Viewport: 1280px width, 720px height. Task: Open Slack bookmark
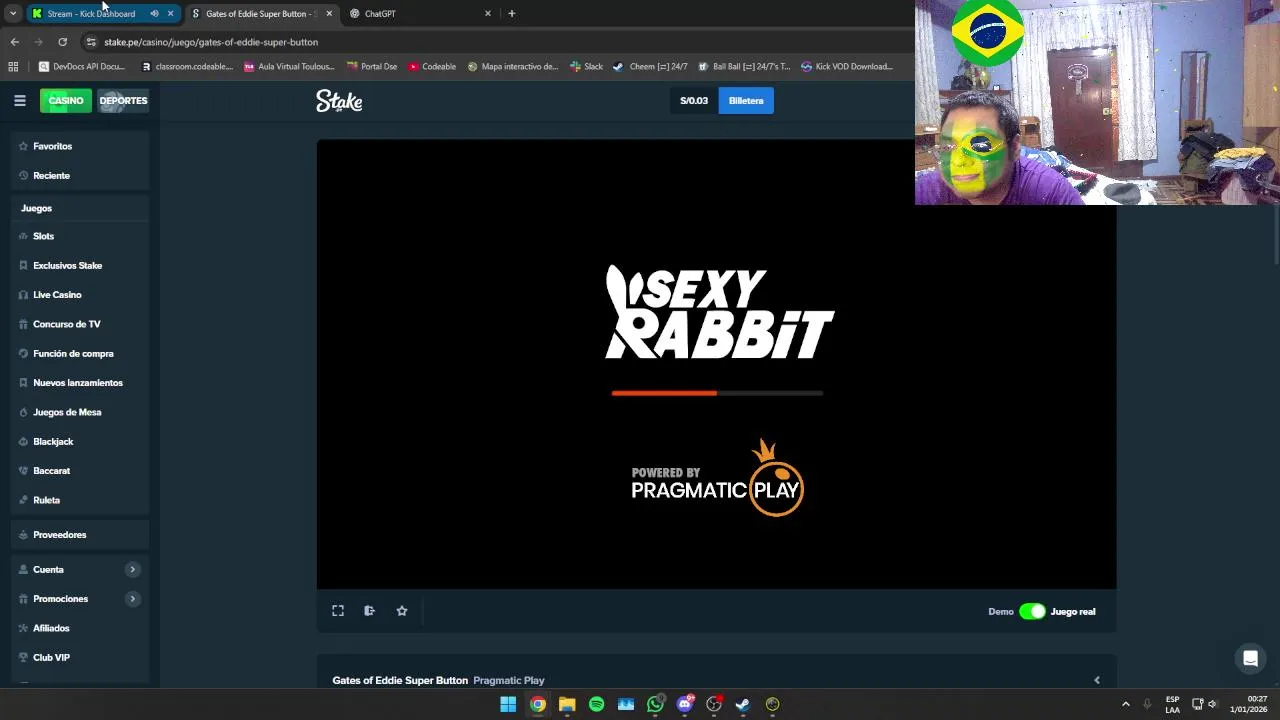586,67
